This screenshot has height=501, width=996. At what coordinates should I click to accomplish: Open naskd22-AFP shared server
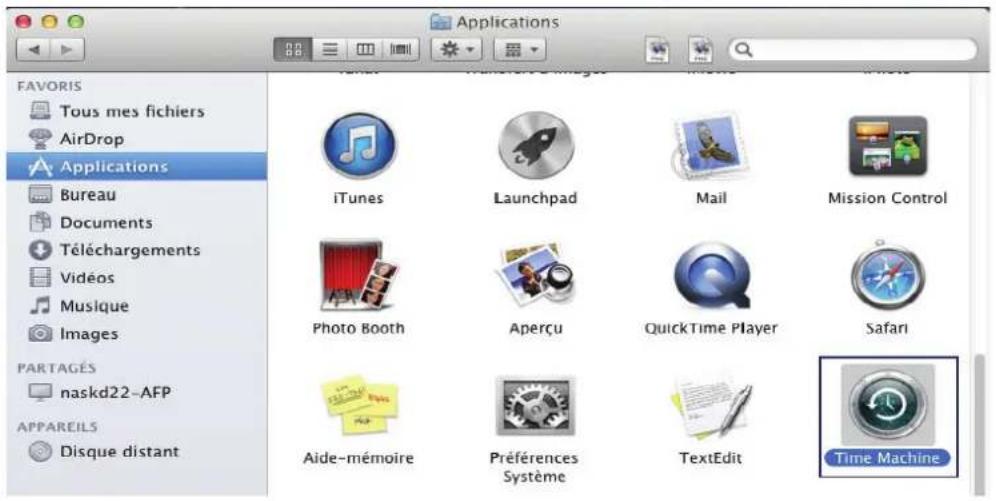coord(137,392)
